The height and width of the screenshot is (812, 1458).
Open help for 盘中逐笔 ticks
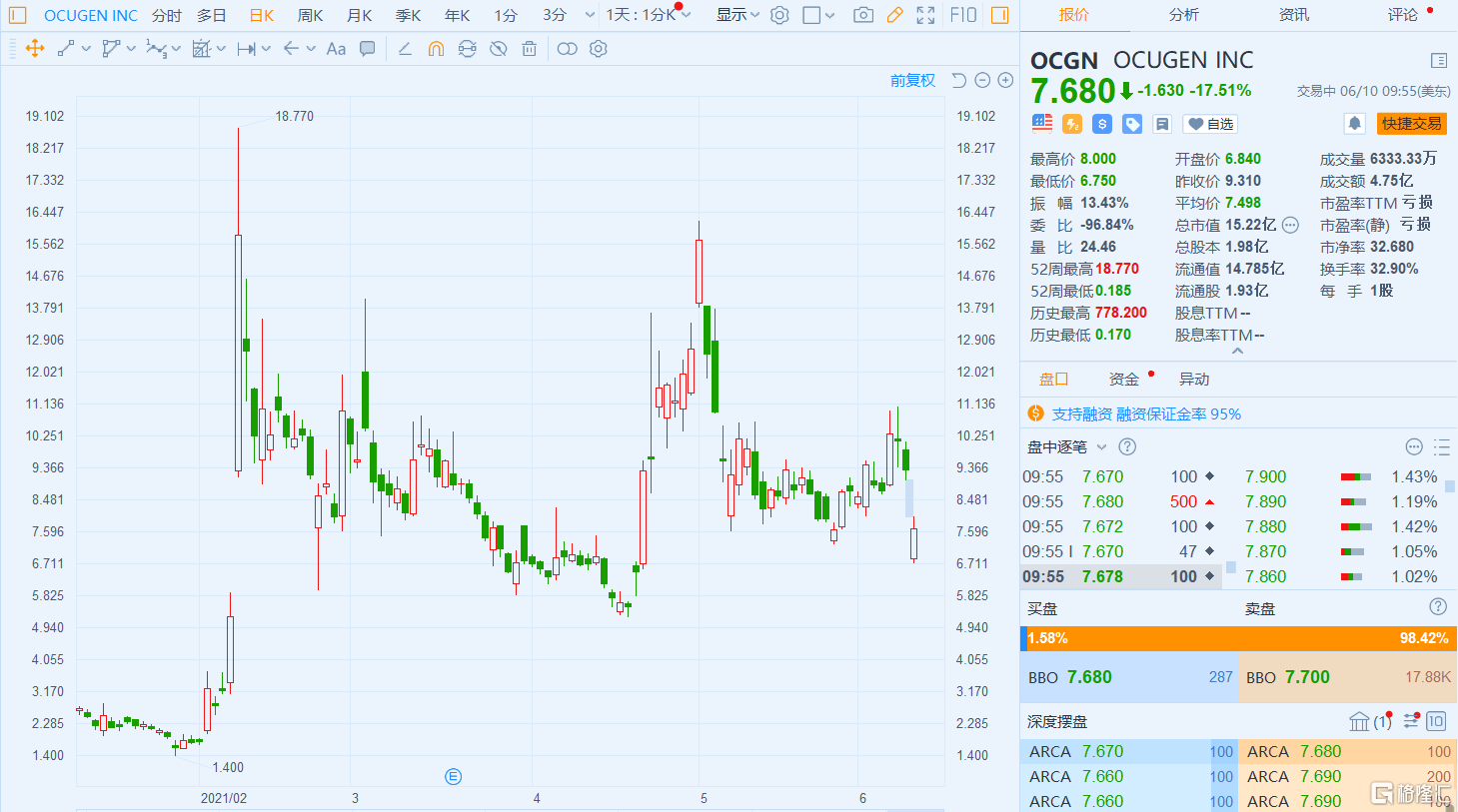click(x=1127, y=446)
